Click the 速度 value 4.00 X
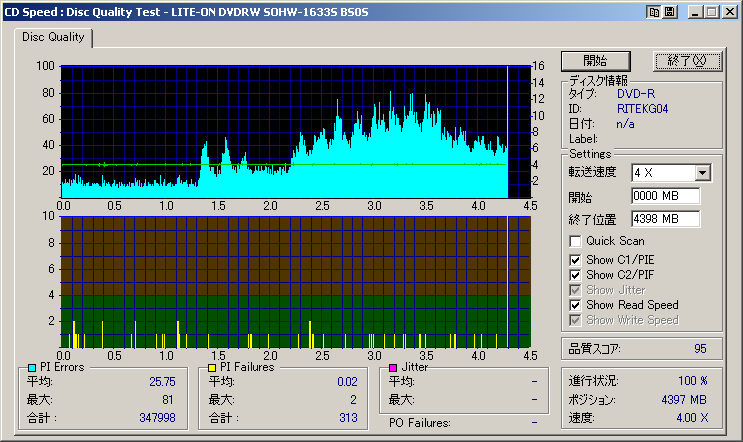The width and height of the screenshot is (743, 442). [x=692, y=418]
